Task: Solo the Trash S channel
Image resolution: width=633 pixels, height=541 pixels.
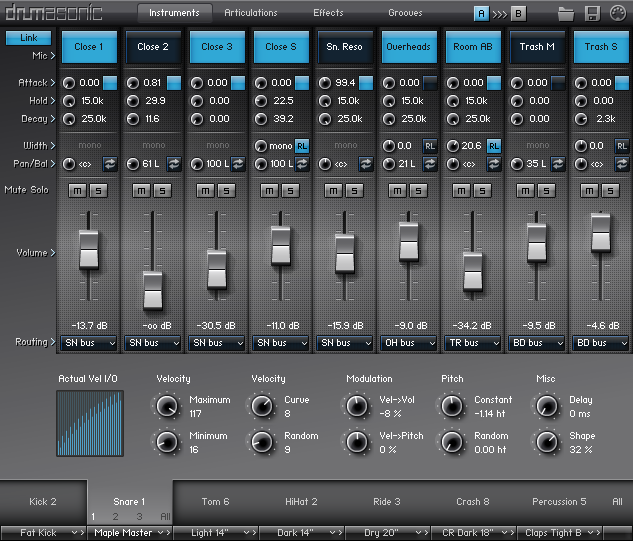Action: click(610, 191)
